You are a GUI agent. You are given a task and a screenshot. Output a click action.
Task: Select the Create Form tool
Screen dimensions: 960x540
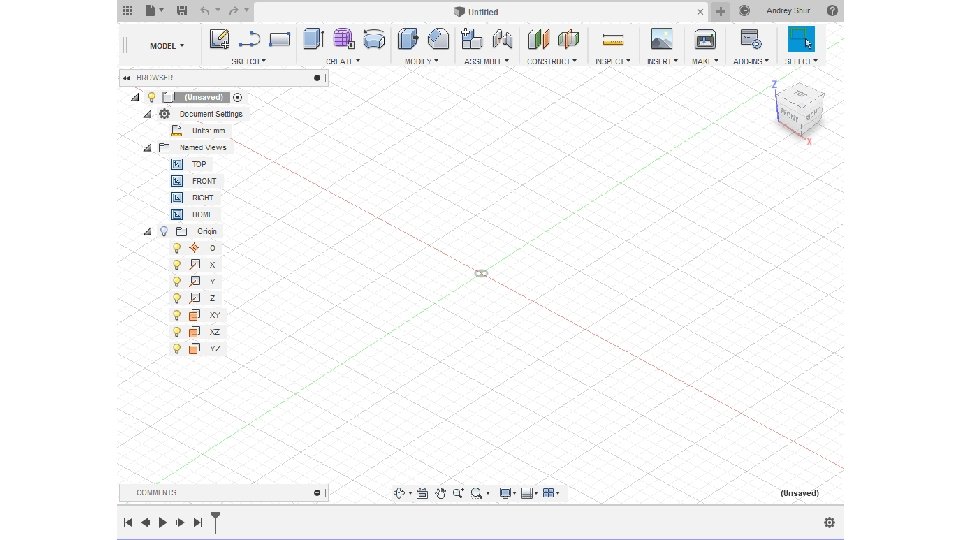pyautogui.click(x=343, y=39)
